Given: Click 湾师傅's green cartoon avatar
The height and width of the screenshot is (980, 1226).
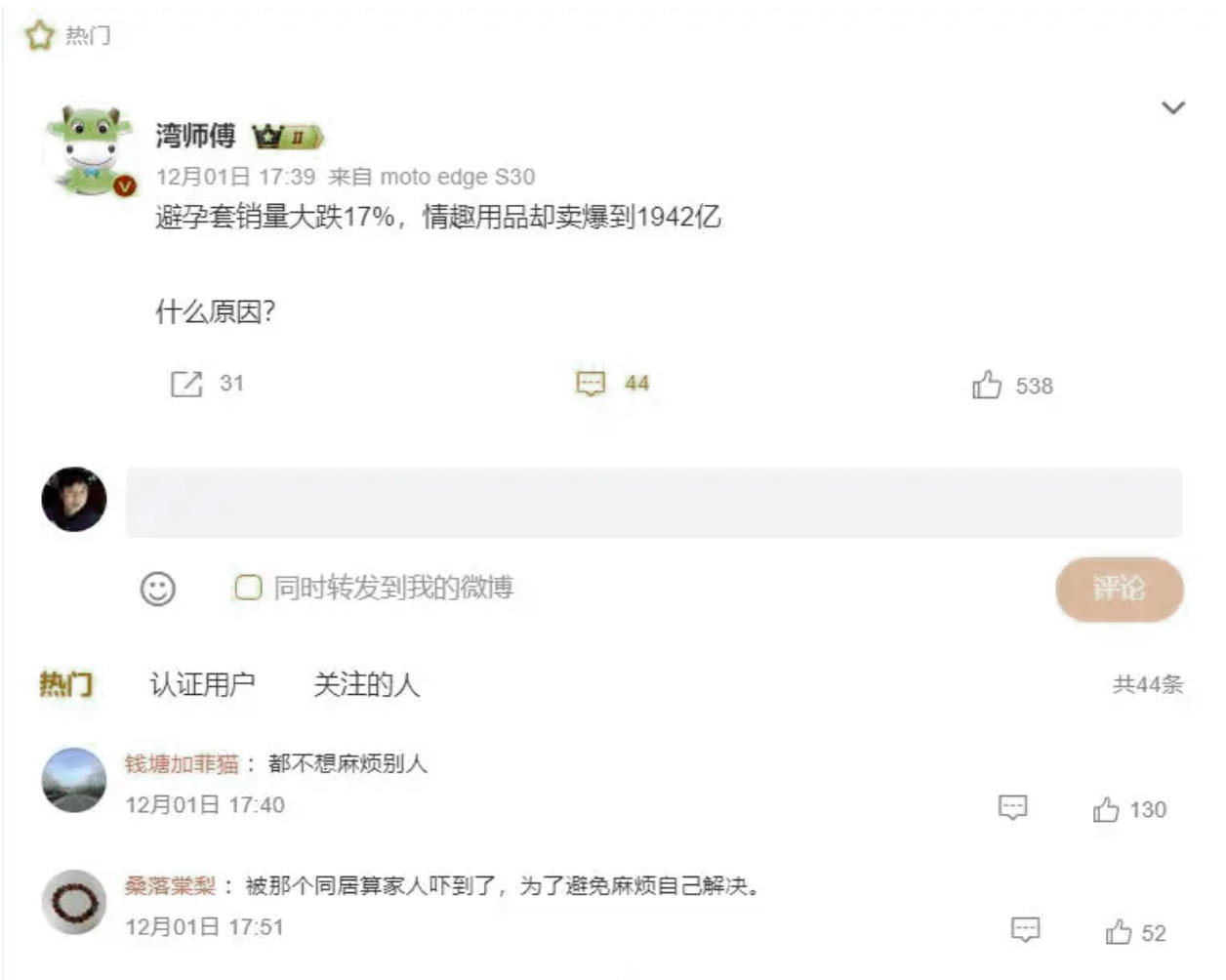Looking at the screenshot, I should [x=91, y=150].
